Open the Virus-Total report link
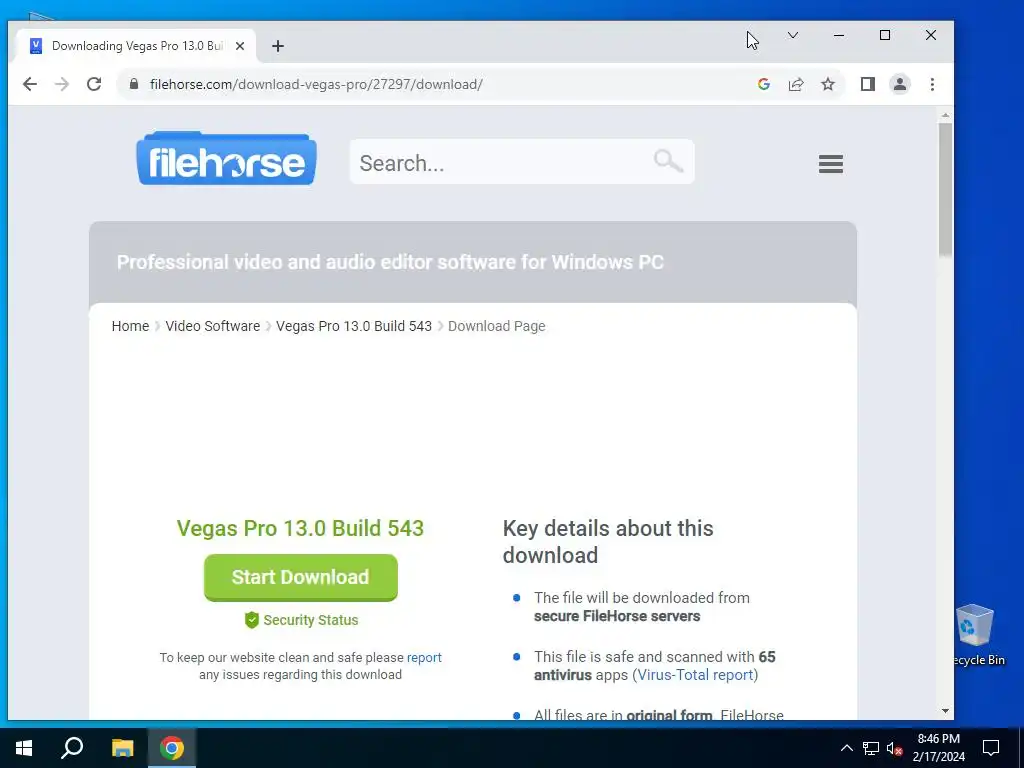 tap(695, 675)
